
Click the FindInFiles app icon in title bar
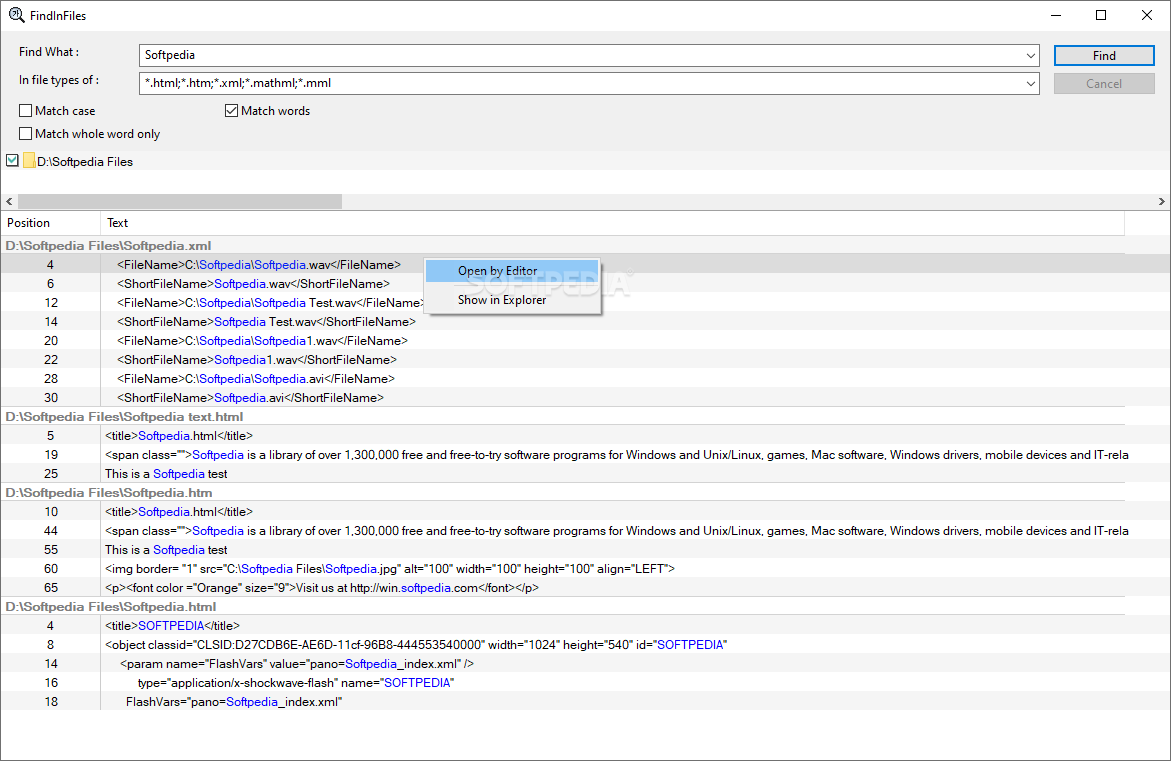(16, 15)
